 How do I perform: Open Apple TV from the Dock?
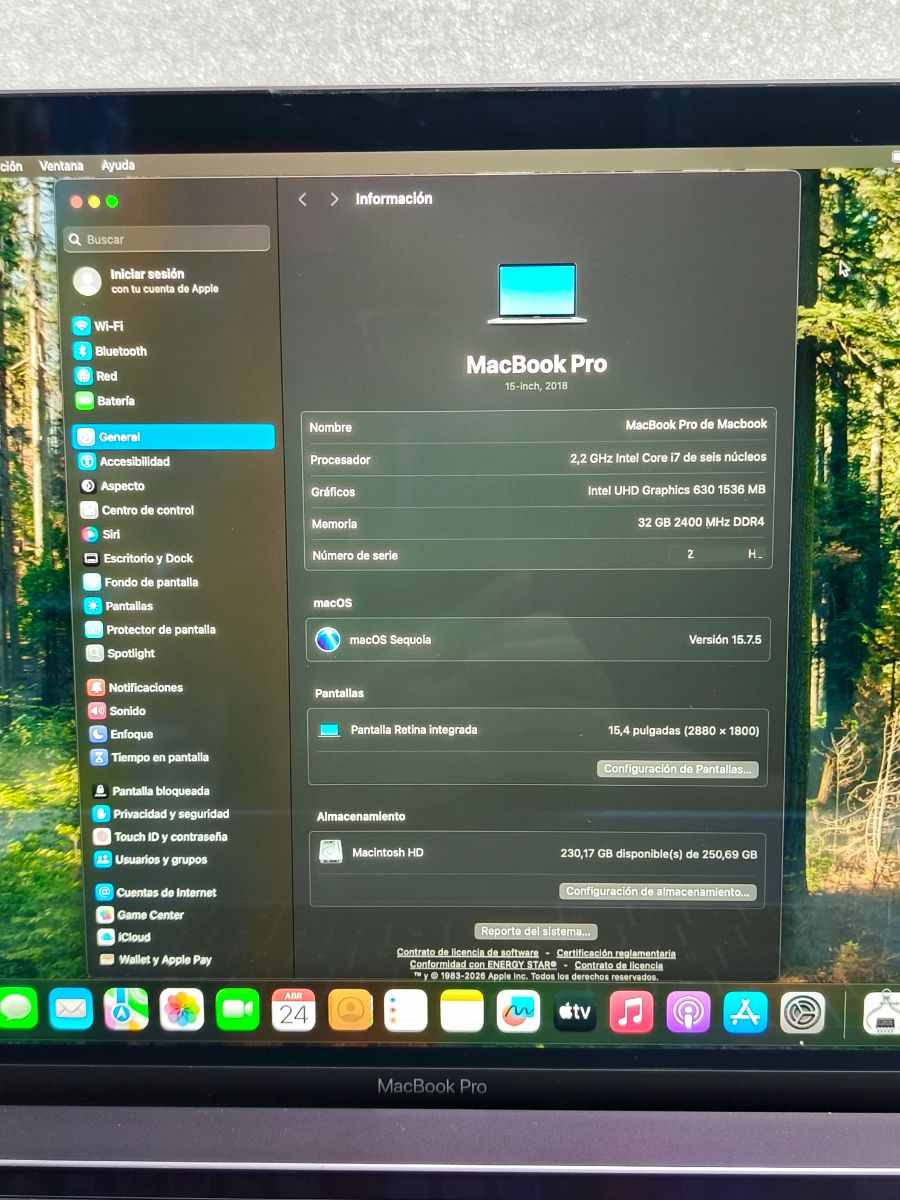575,1012
